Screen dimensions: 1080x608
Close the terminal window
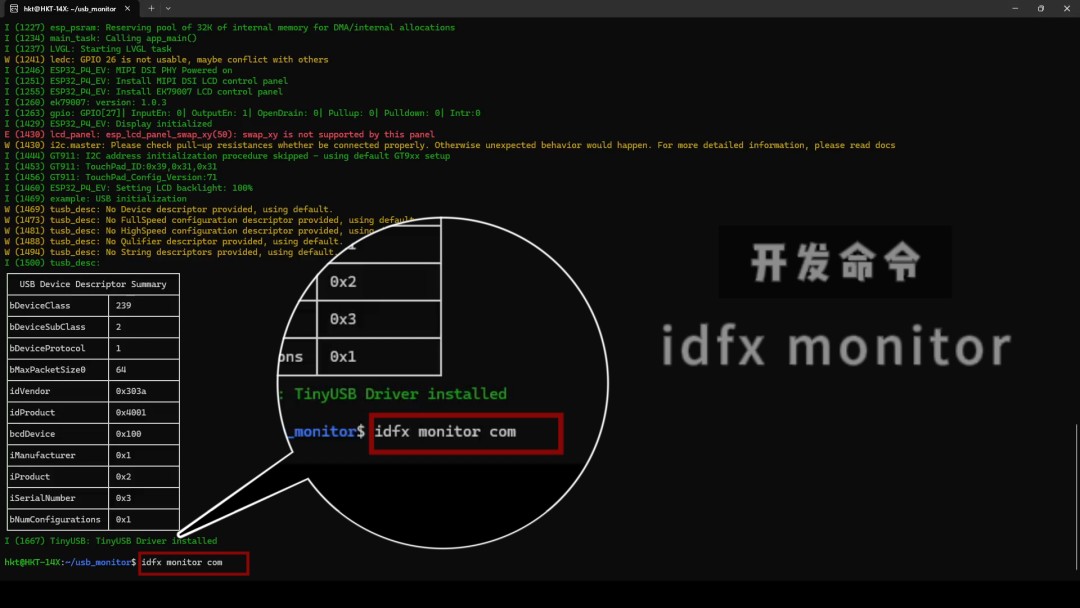coord(1067,8)
